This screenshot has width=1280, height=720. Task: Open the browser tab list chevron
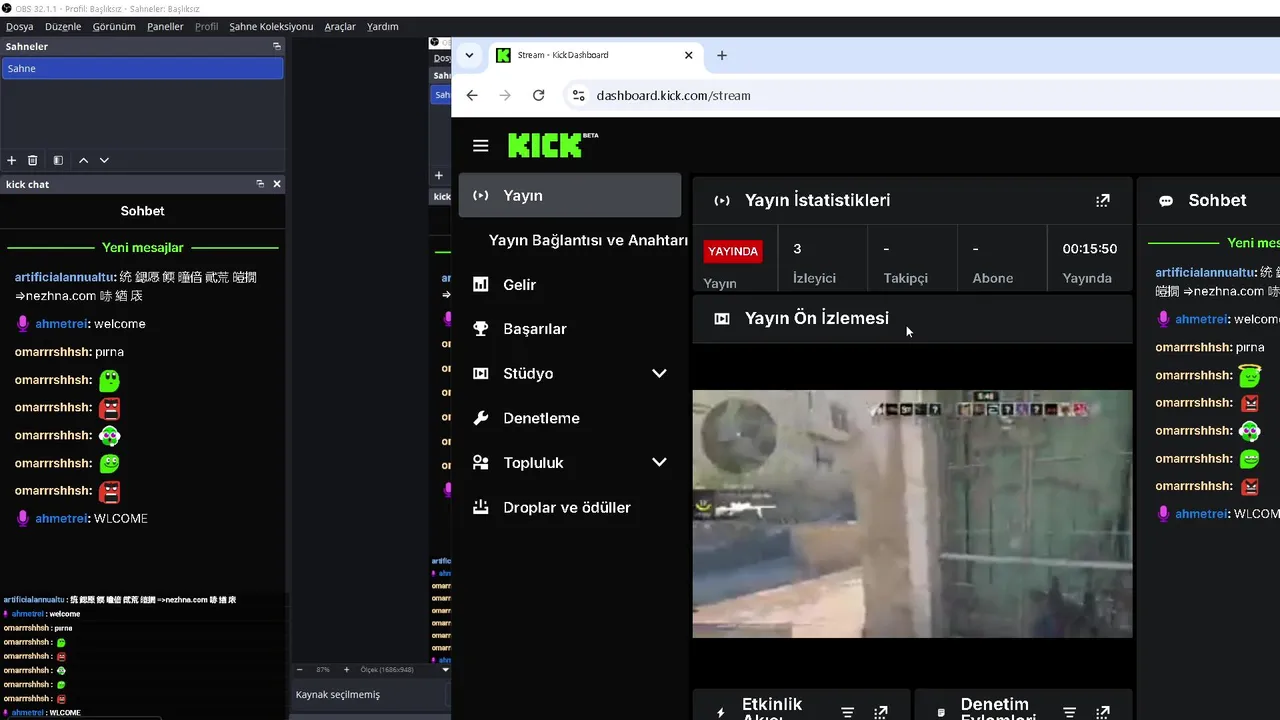coord(469,55)
